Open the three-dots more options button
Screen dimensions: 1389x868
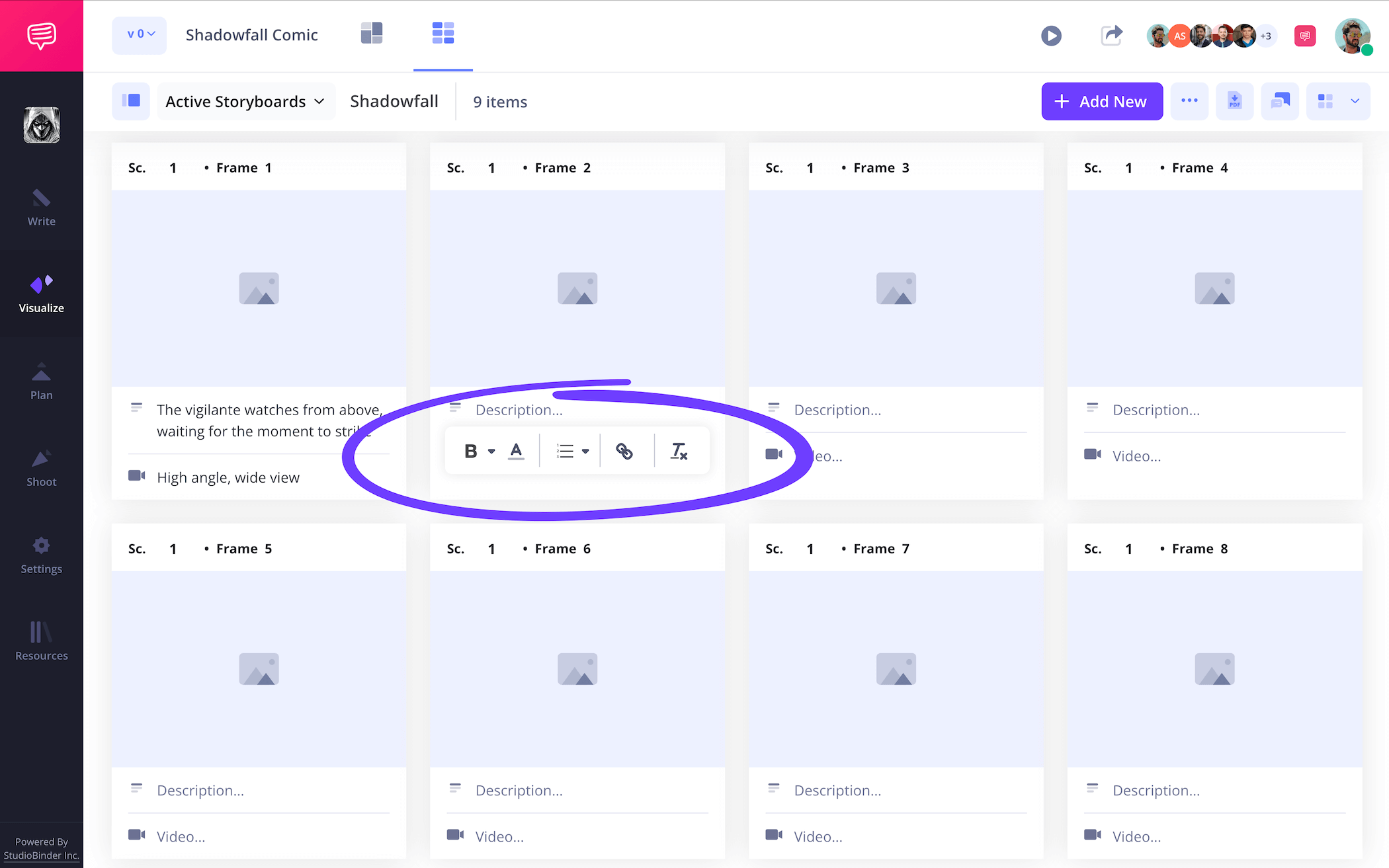click(1189, 101)
